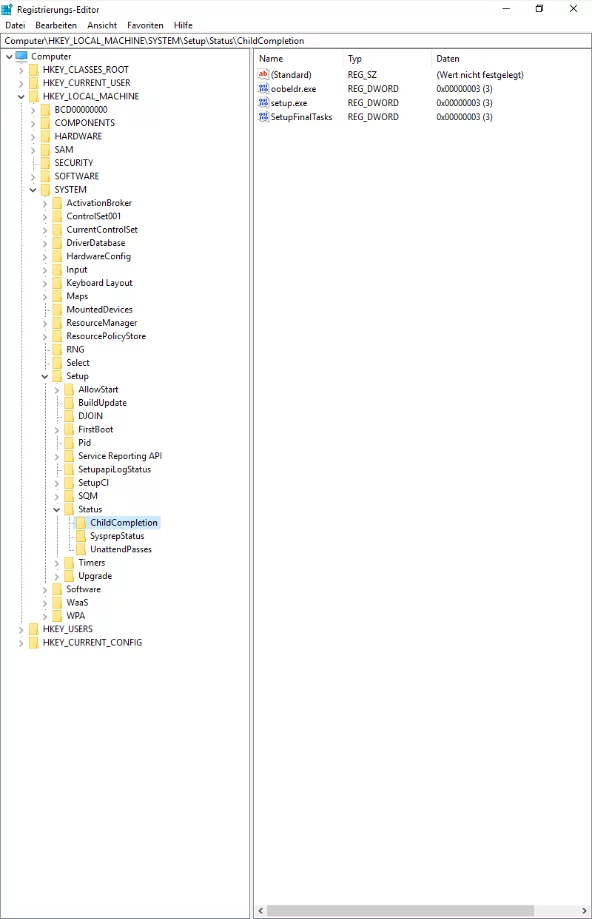This screenshot has height=919, width=592.
Task: Click the values pane horizontal scrollbar thumb
Action: (400, 911)
